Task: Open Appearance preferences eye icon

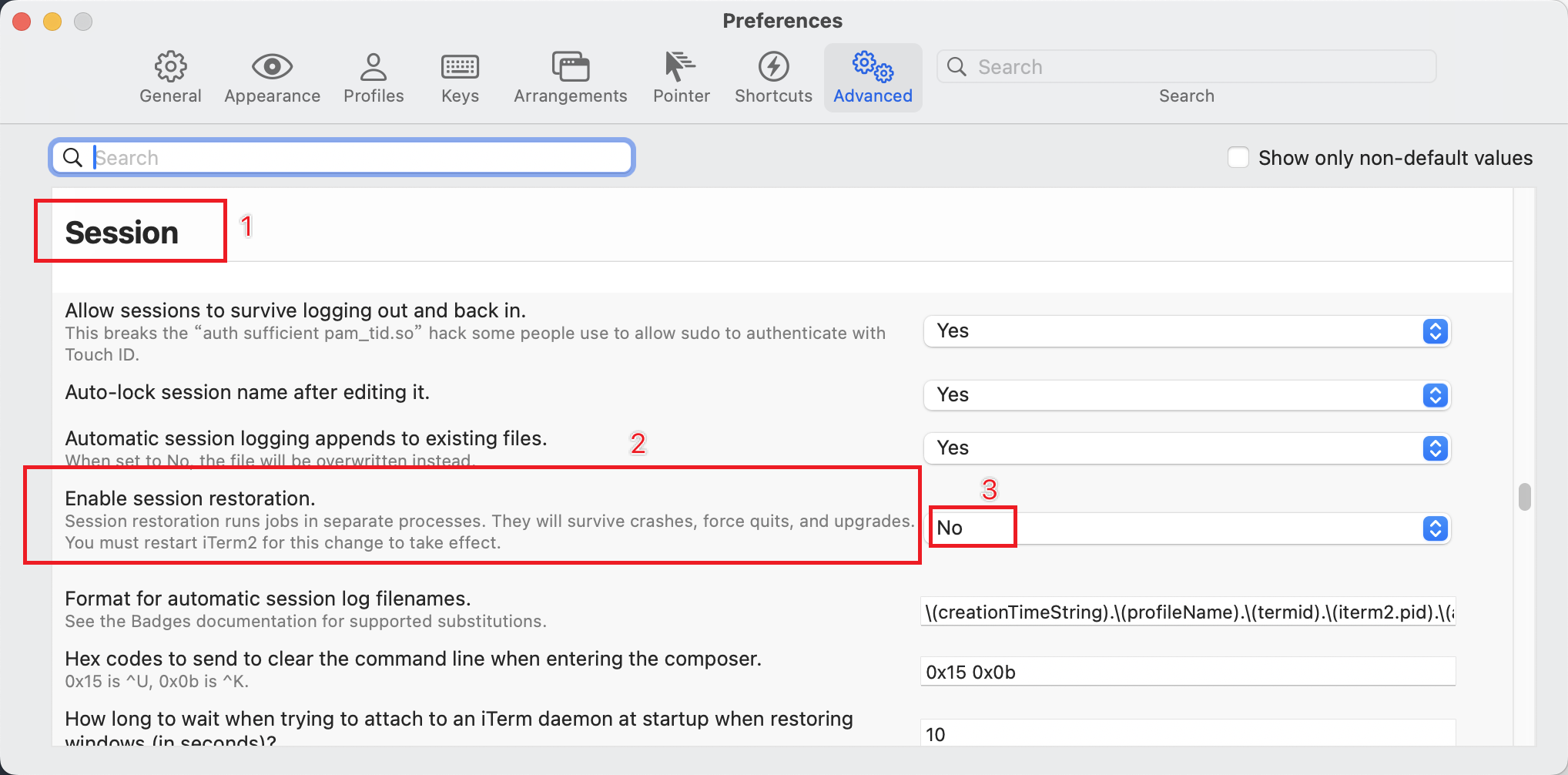Action: tap(272, 66)
